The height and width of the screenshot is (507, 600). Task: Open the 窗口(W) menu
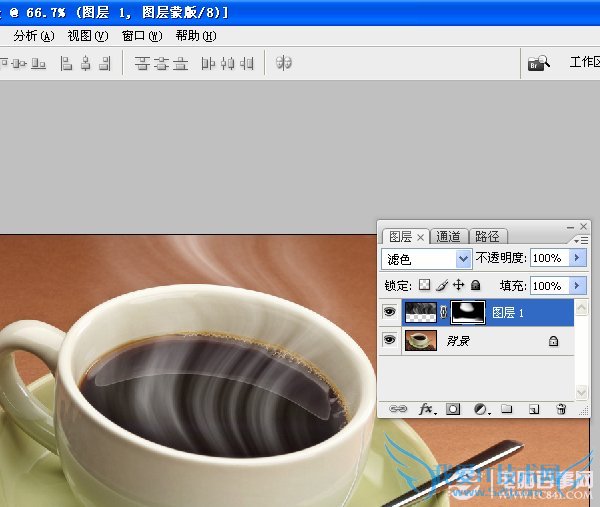click(141, 35)
